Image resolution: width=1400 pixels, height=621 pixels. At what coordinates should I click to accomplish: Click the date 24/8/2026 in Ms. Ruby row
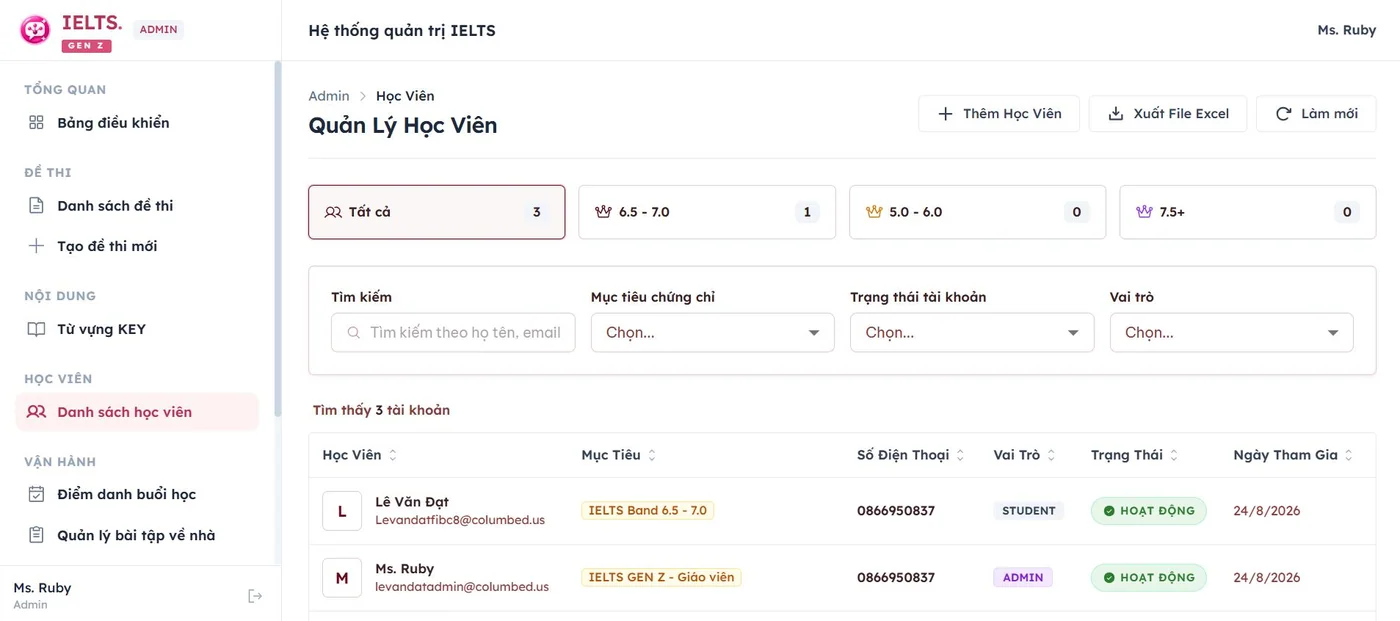point(1267,578)
